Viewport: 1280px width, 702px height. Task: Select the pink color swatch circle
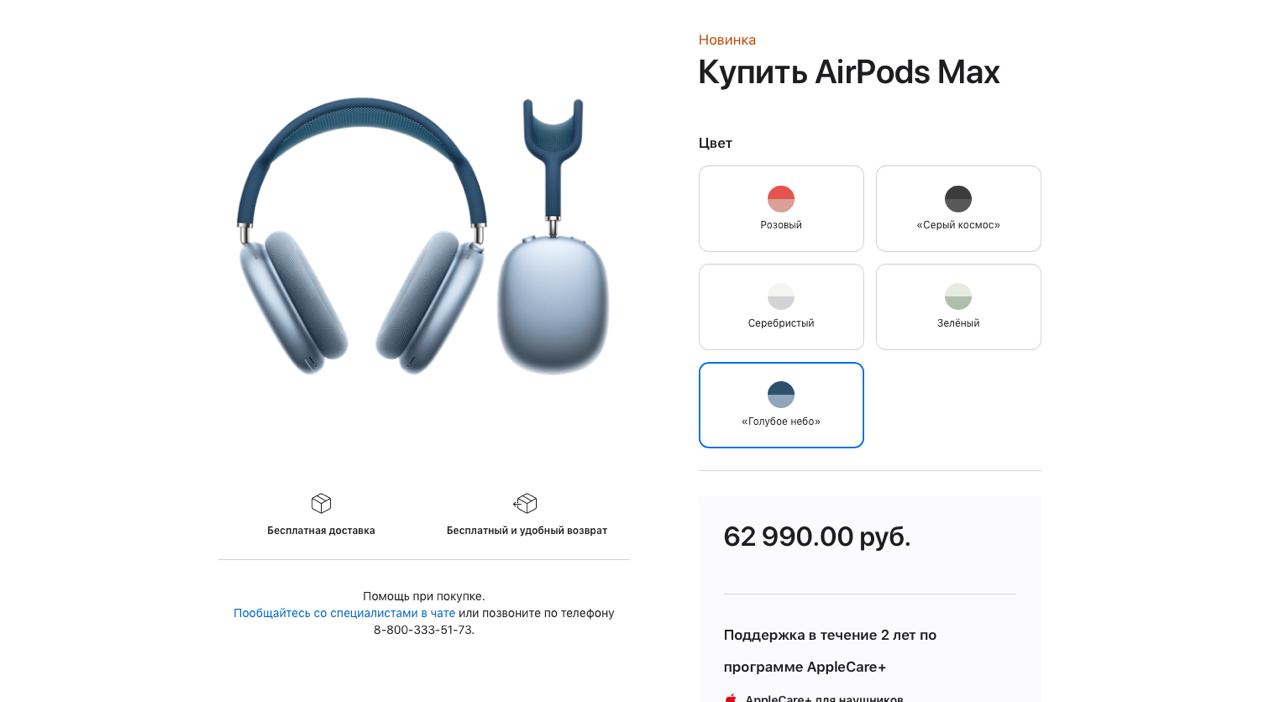tap(781, 198)
